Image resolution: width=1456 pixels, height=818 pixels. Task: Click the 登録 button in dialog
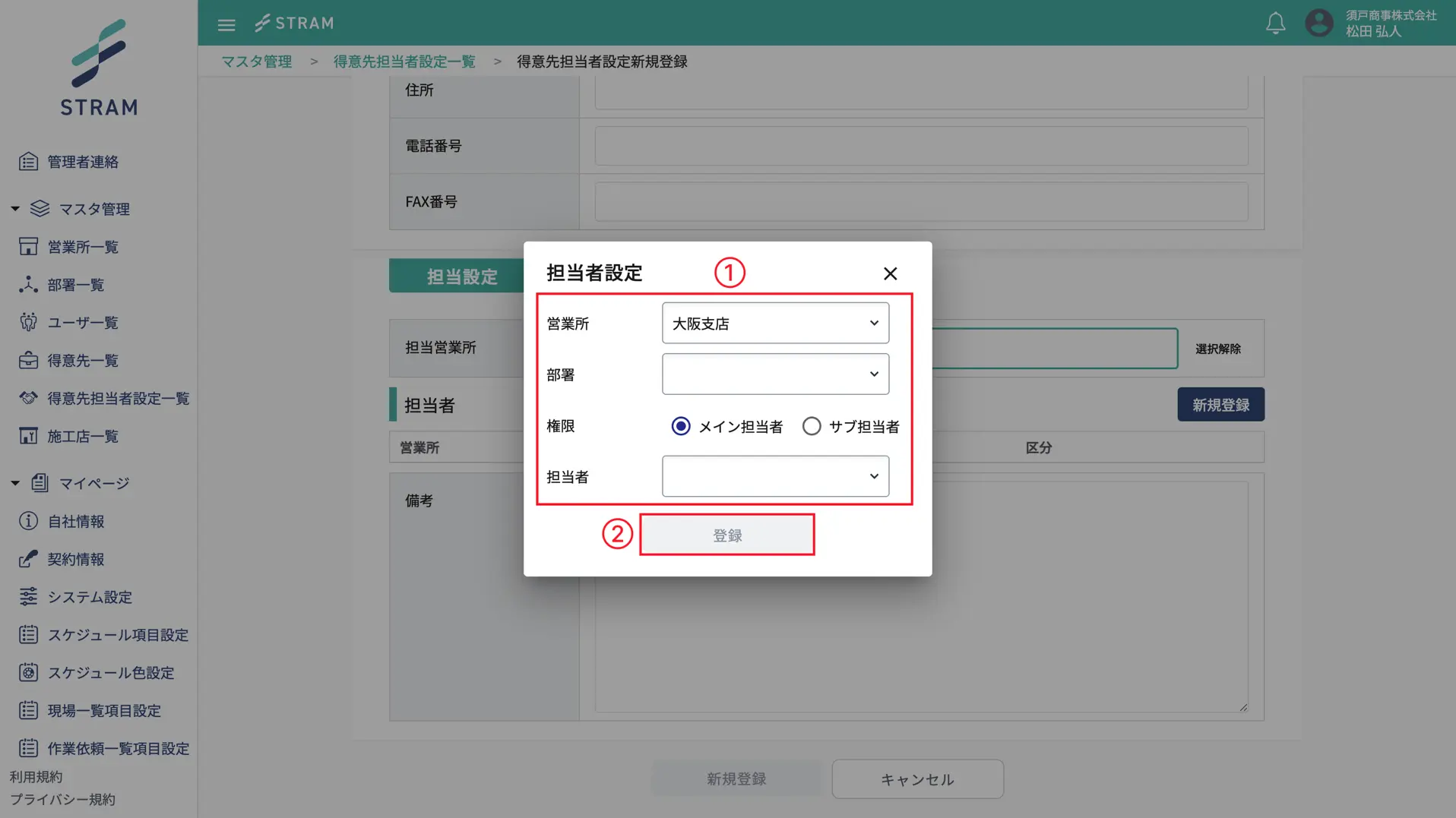click(726, 535)
